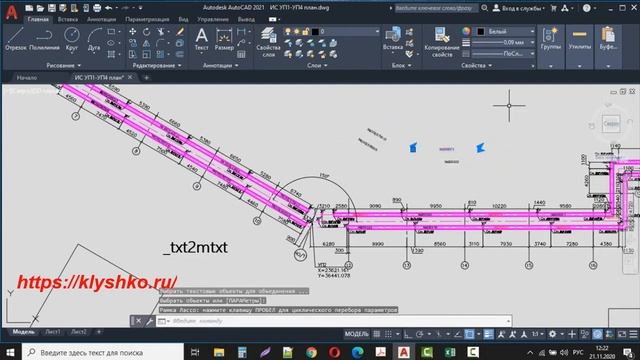
Task: Click the Move tool in Редактирование panel
Action: 133,31
